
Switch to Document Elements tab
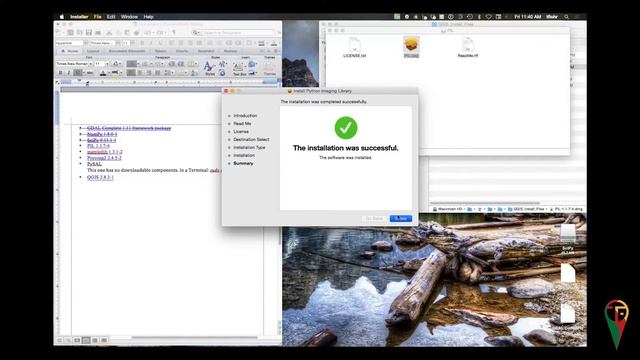pyautogui.click(x=127, y=51)
